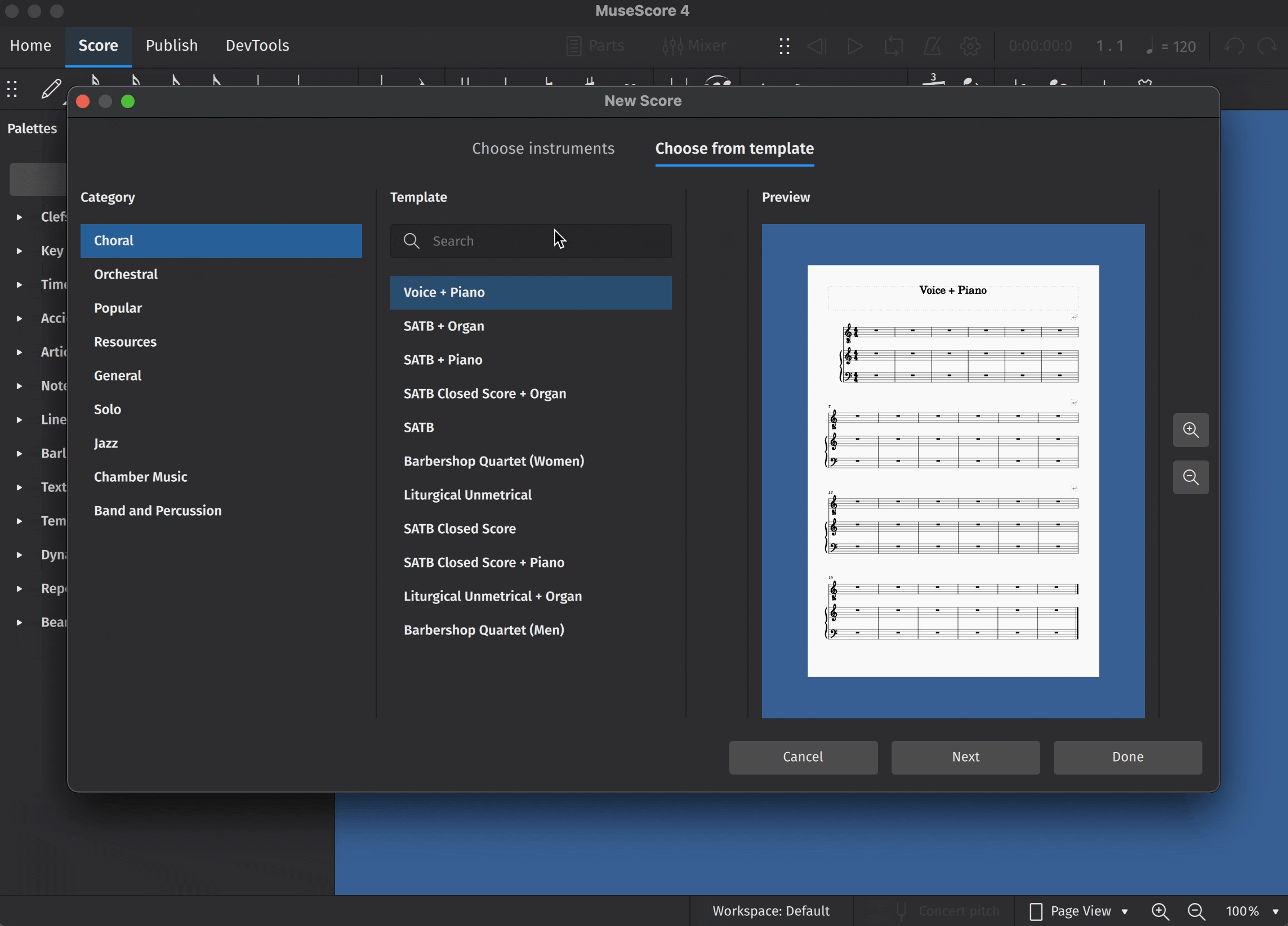Expand the Time signatures palette
This screenshot has height=926, width=1288.
click(x=19, y=284)
